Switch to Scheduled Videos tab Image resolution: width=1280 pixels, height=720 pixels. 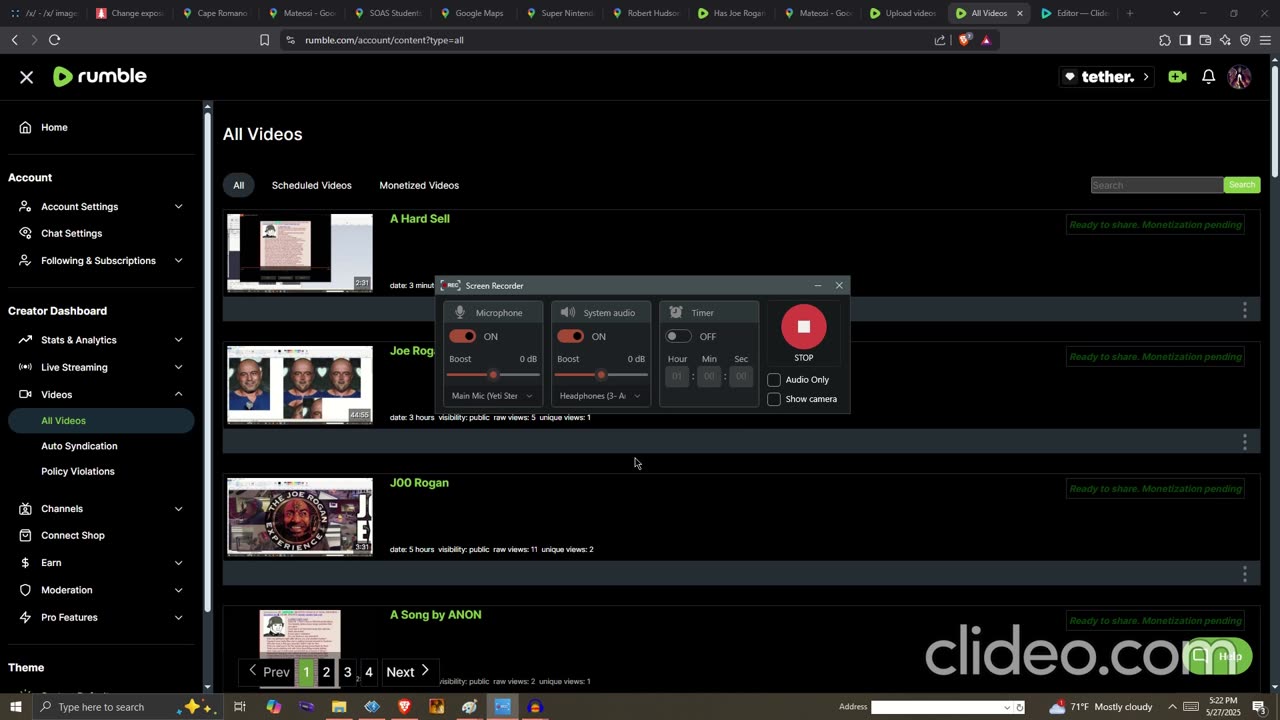click(x=312, y=185)
